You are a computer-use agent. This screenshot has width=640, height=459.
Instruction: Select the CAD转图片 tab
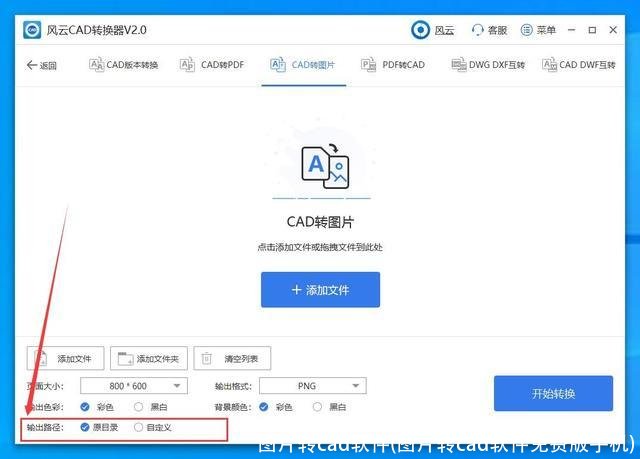point(302,65)
